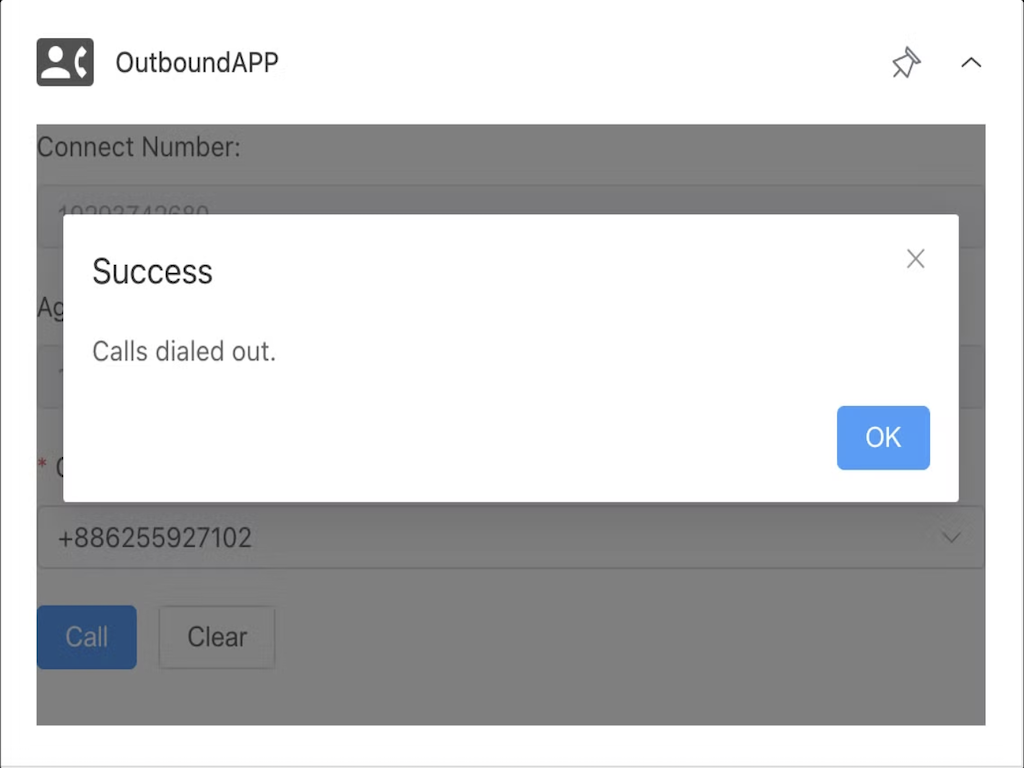
Task: Clear the outbound call form
Action: coord(216,637)
